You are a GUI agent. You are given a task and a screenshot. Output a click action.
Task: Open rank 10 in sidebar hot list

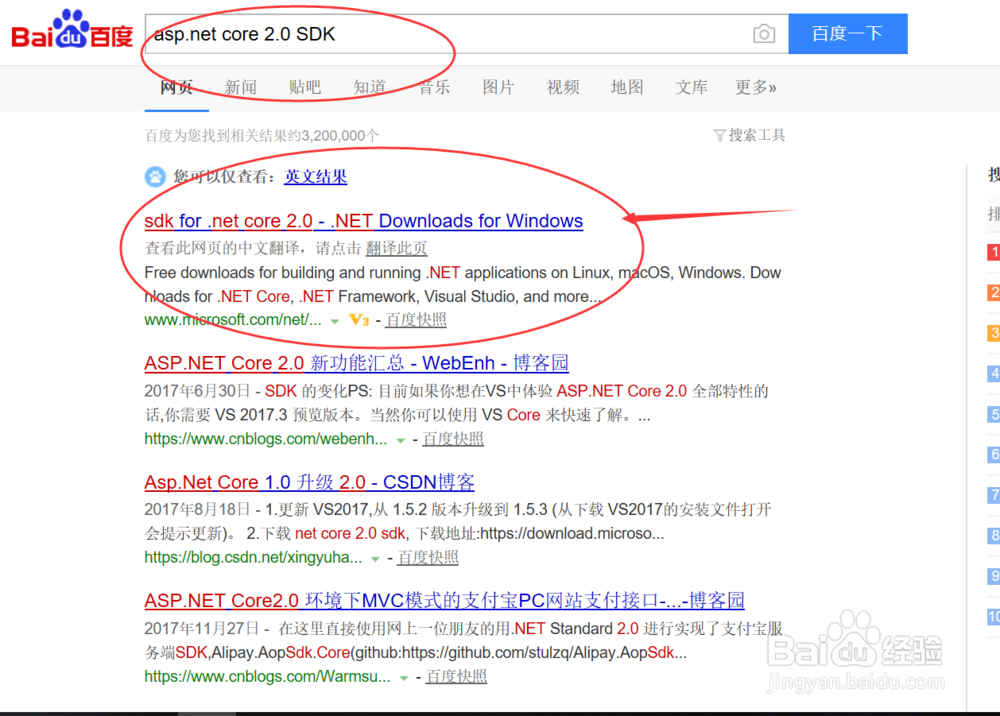(994, 617)
